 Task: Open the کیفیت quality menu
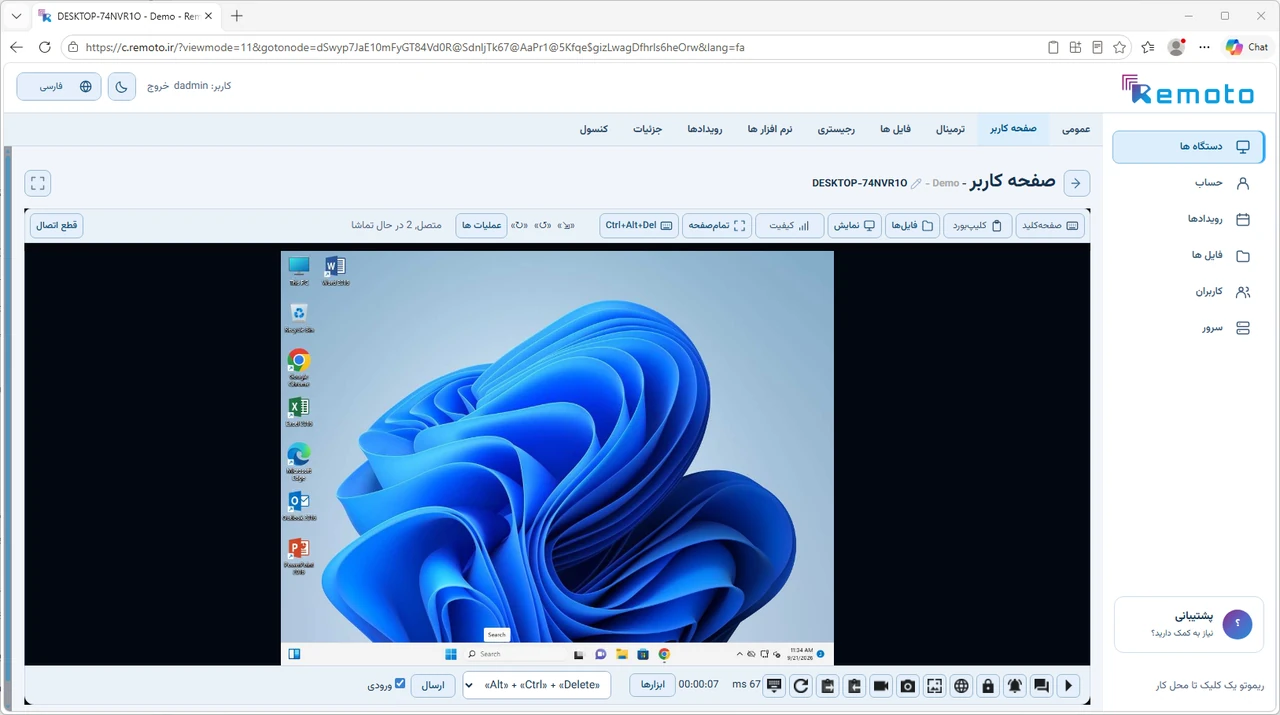(789, 226)
